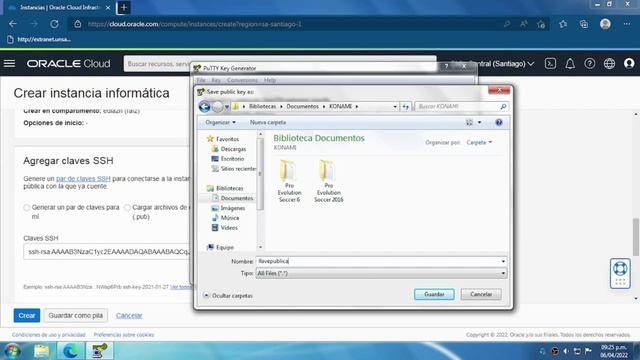Screen dimensions: 640x360
Task: Select Descargas in Favoritos sidebar
Action: tap(233, 149)
